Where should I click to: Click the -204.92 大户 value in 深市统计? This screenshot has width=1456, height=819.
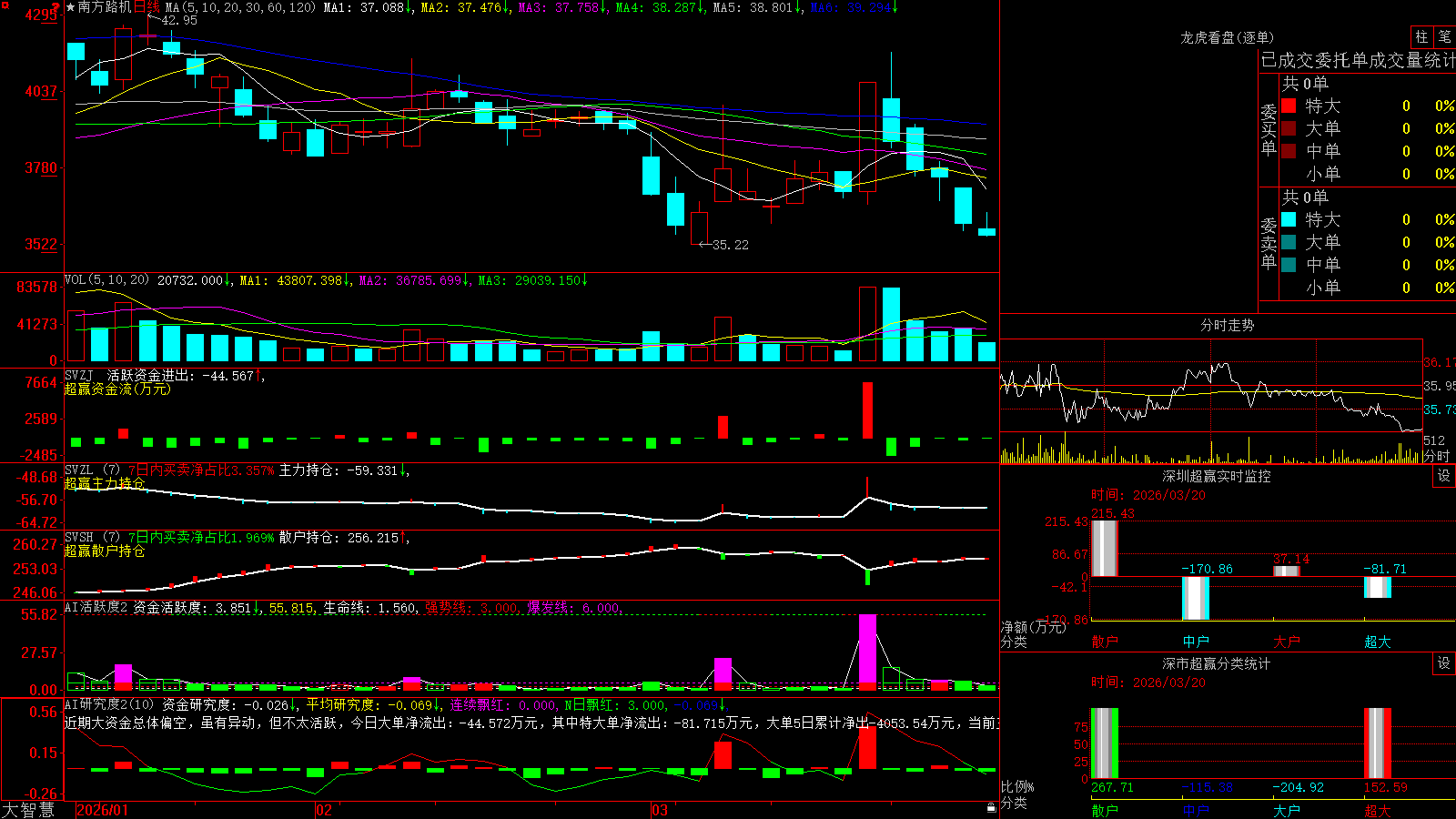pyautogui.click(x=1298, y=787)
